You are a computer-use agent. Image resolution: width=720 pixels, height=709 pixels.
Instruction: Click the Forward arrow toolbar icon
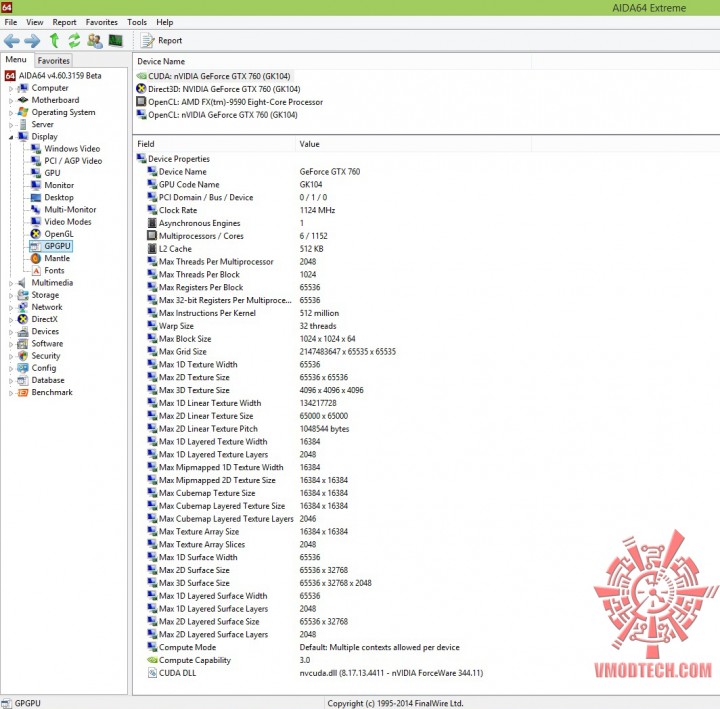[32, 41]
